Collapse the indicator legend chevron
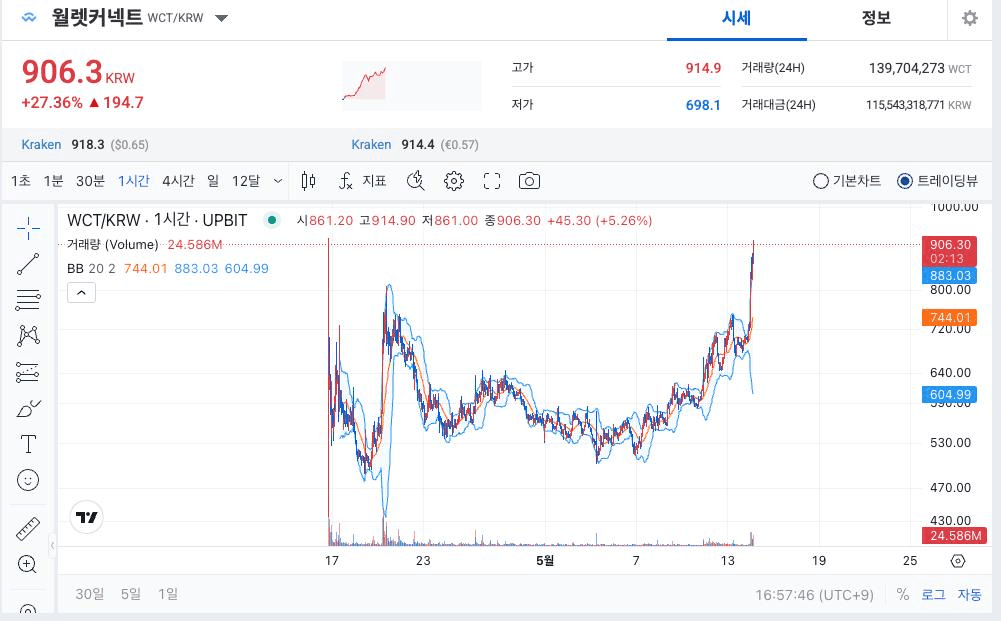Viewport: 1001px width, 621px height. pos(82,293)
